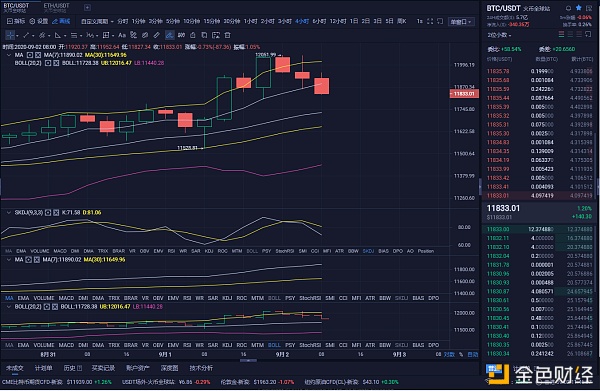The width and height of the screenshot is (600, 391).
Task: Switch to the ETH/USDT chart tab
Action: tap(56, 7)
